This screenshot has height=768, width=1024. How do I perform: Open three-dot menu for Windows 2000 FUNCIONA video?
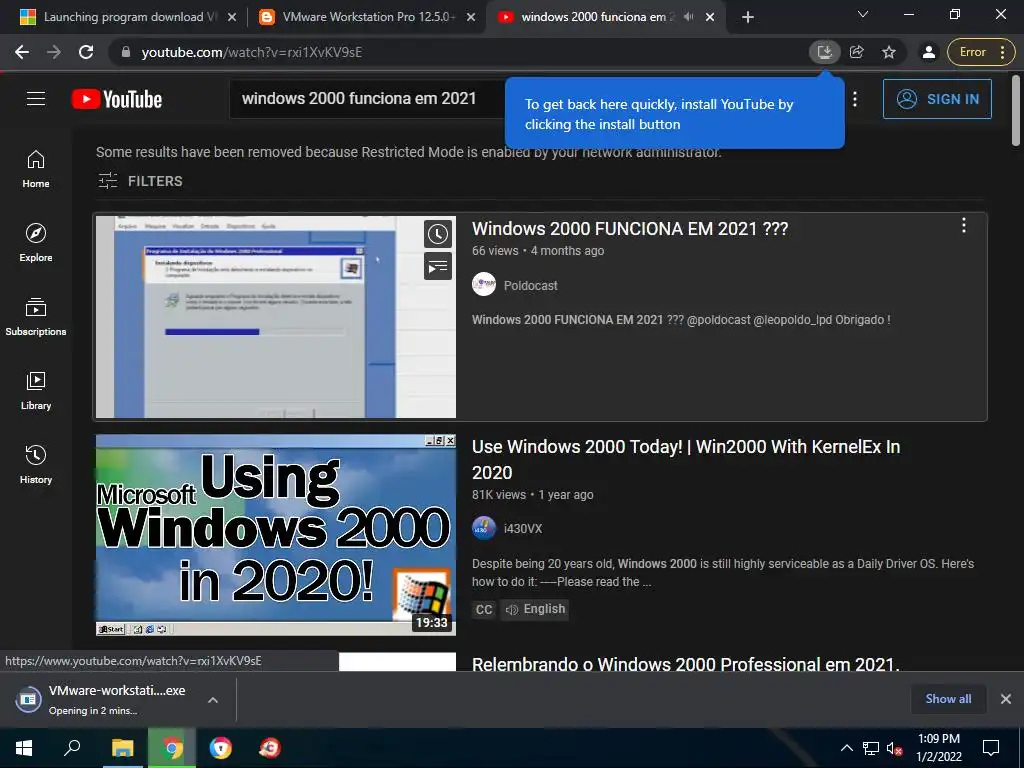click(x=963, y=225)
